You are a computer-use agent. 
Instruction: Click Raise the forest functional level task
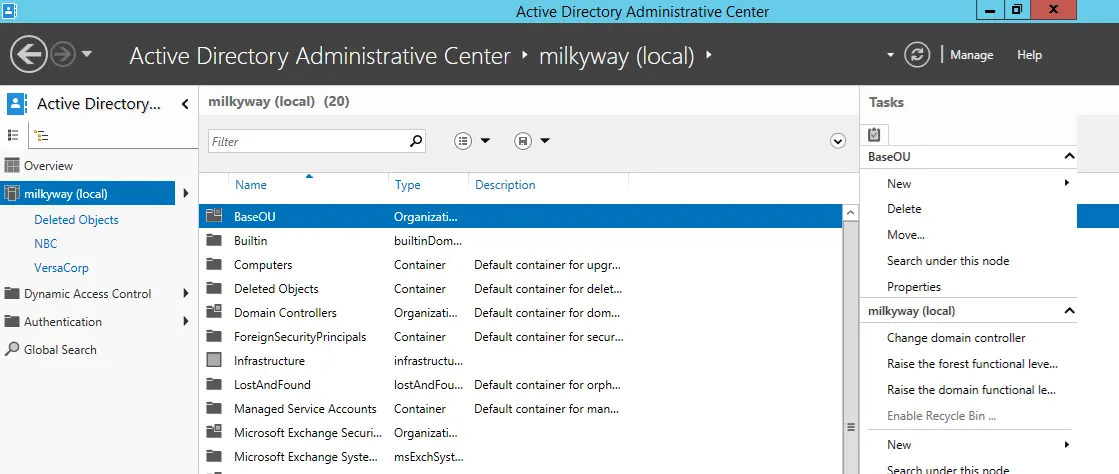click(x=972, y=364)
